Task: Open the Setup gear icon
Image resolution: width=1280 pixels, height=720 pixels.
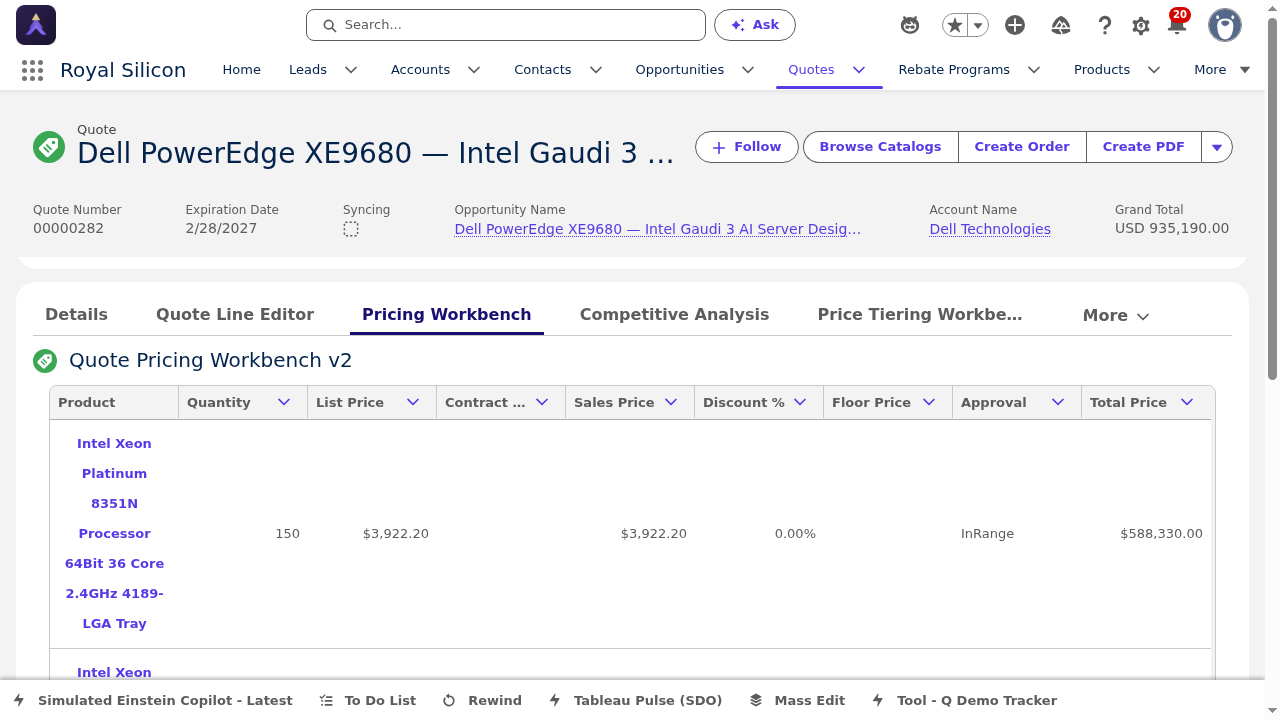Action: click(1141, 26)
